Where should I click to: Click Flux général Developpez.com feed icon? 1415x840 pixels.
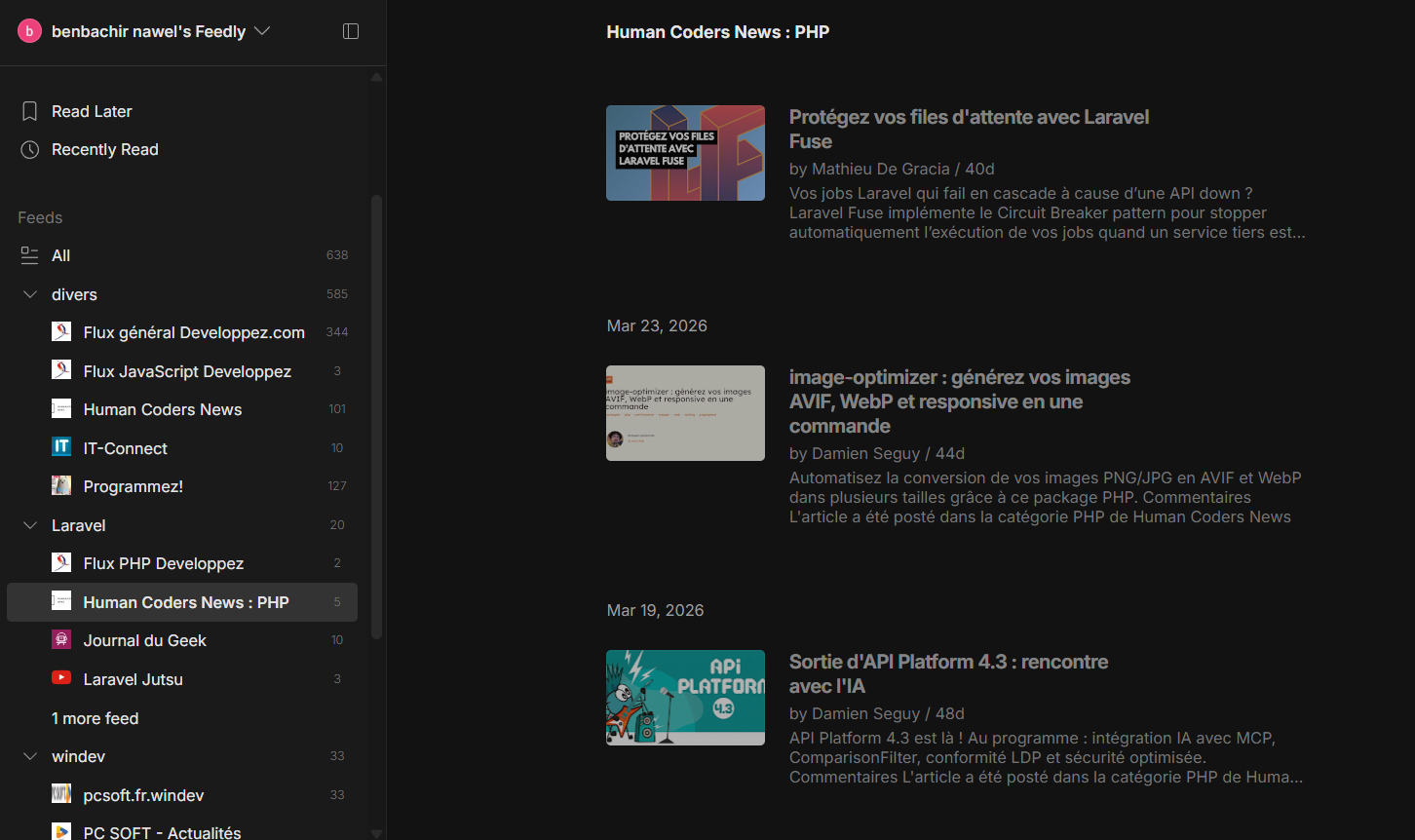61,332
